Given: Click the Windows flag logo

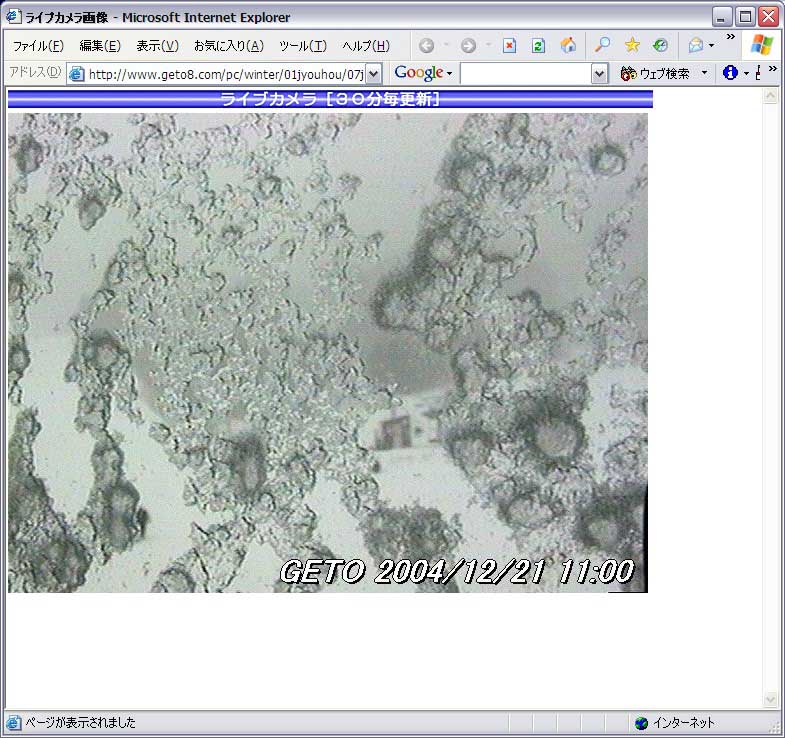Looking at the screenshot, I should 761,45.
